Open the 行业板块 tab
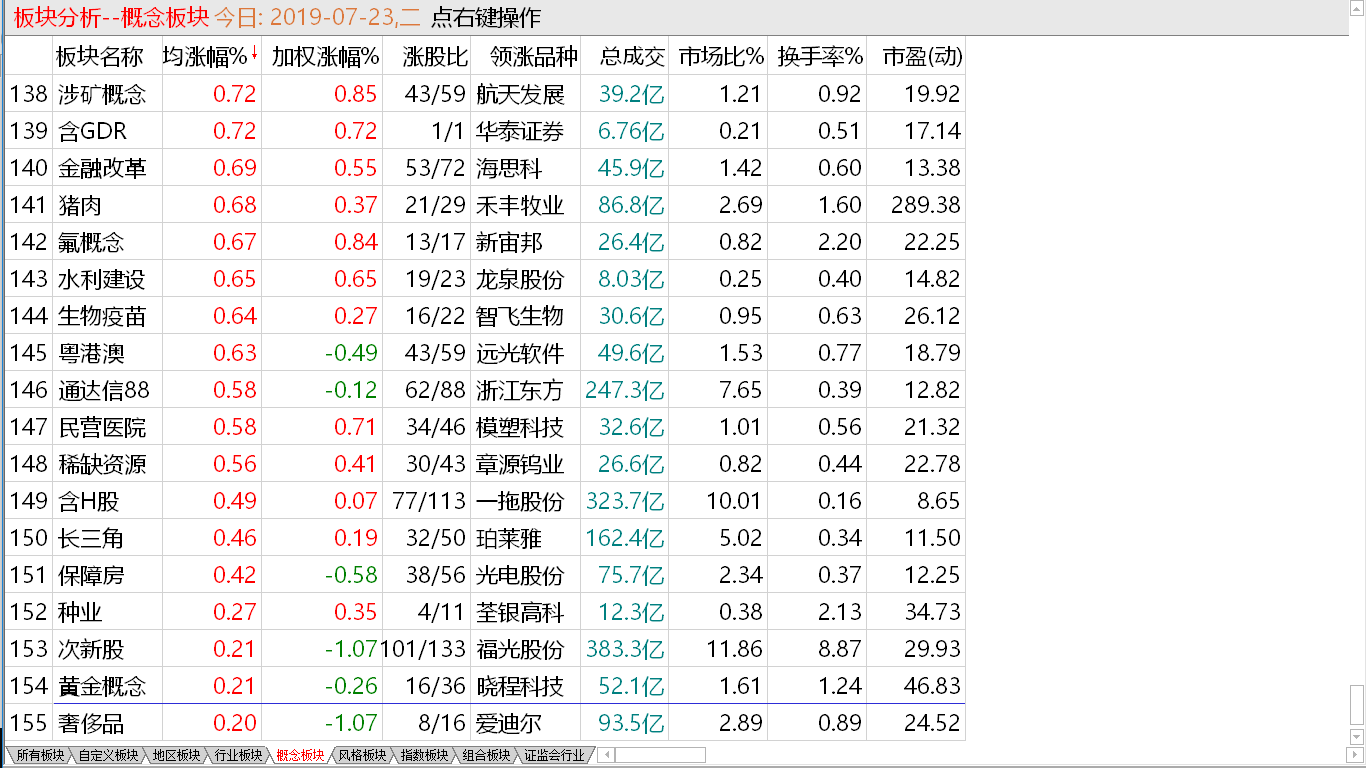The width and height of the screenshot is (1366, 768). coord(238,755)
